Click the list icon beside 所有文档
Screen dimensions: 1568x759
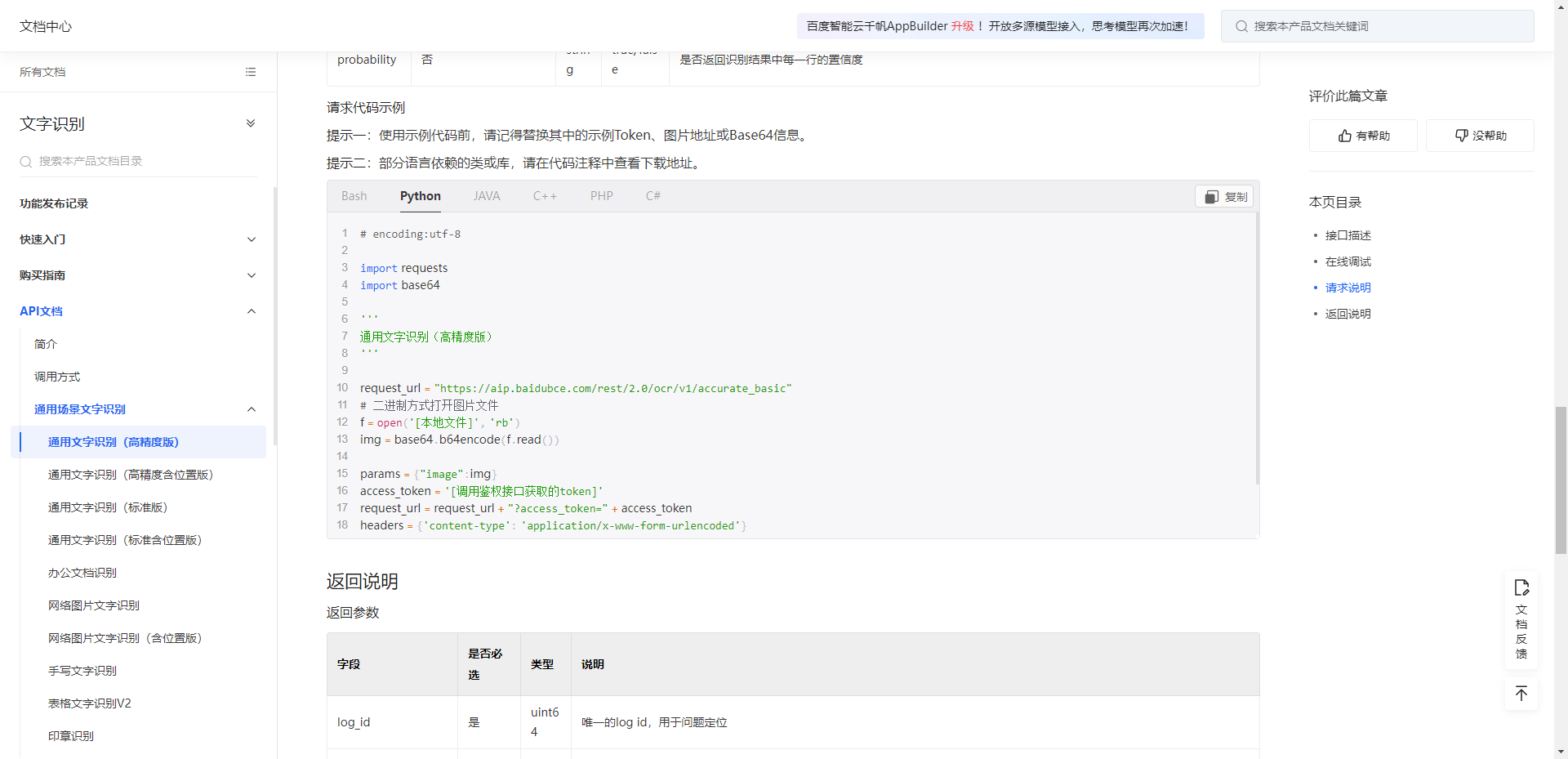coord(251,72)
